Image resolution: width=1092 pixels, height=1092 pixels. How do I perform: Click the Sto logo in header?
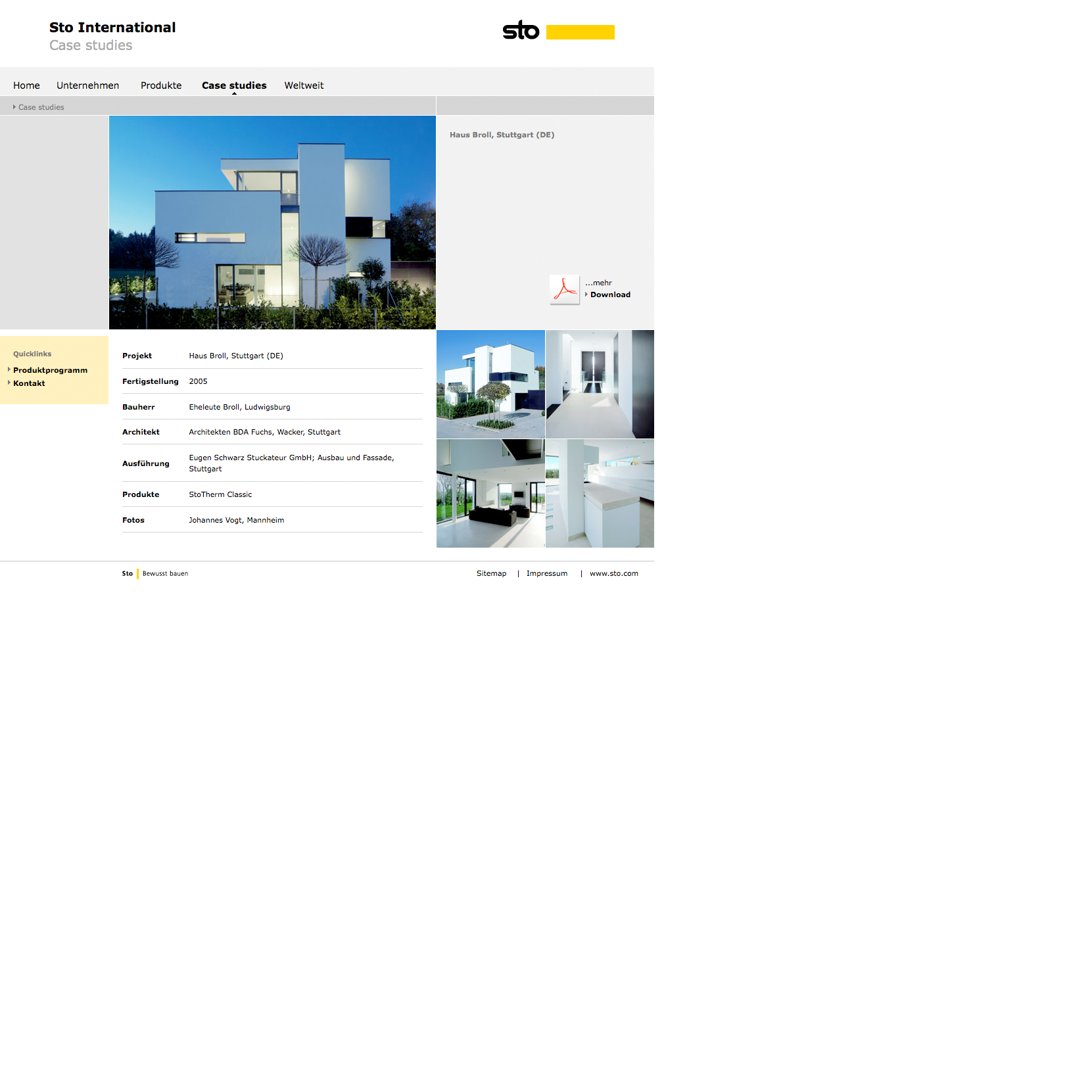click(x=521, y=30)
